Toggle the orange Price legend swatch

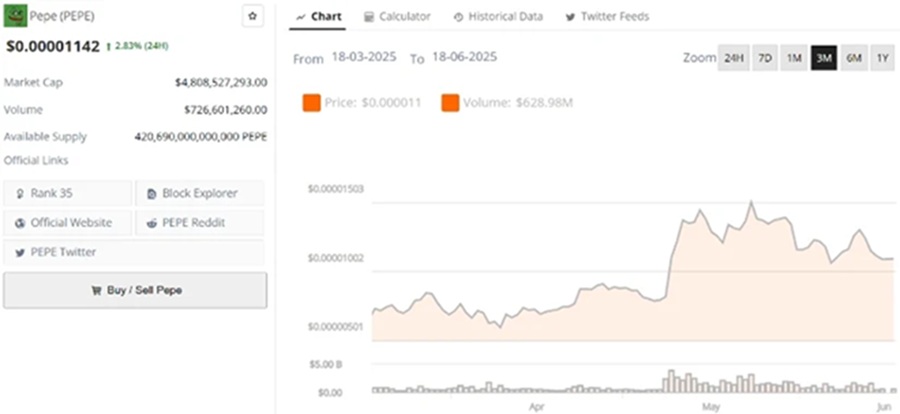point(312,103)
